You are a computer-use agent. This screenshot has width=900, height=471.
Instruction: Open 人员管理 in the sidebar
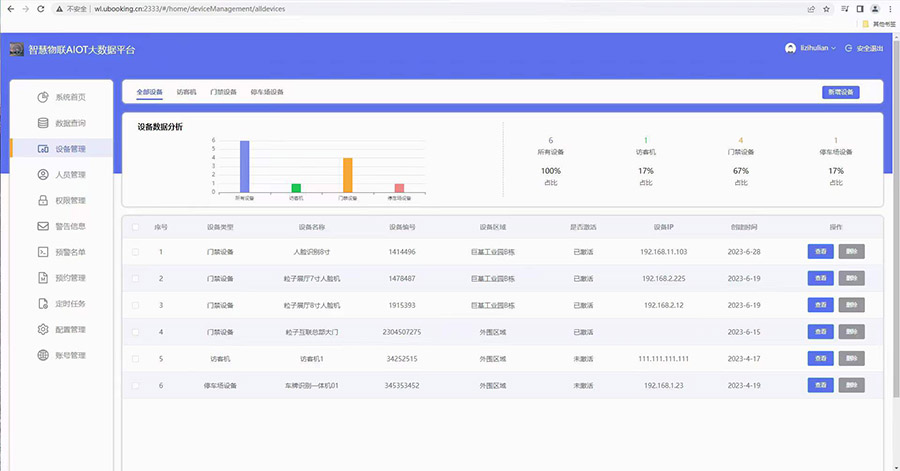pyautogui.click(x=69, y=175)
